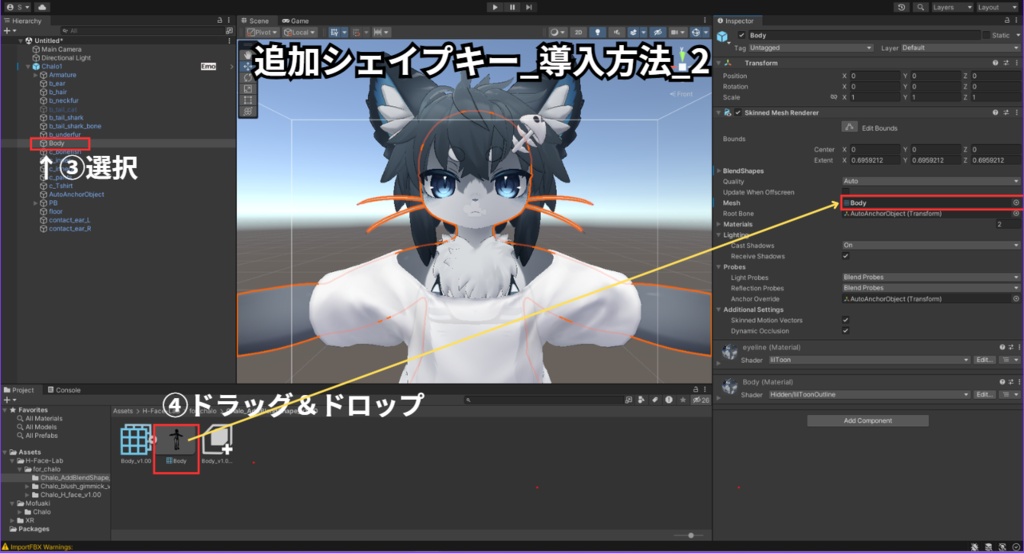Click Edit button for eyeline material
This screenshot has height=554, width=1024.
tap(984, 360)
